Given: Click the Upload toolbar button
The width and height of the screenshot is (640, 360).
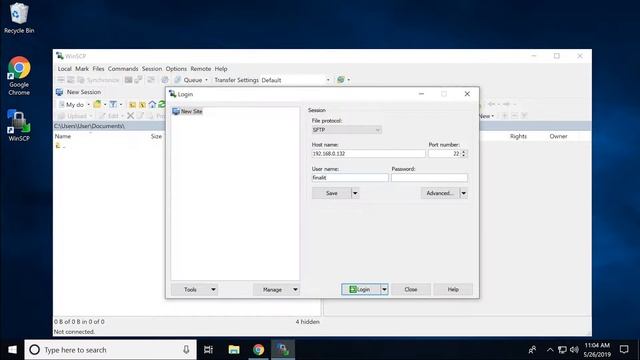Looking at the screenshot, I should pos(75,116).
